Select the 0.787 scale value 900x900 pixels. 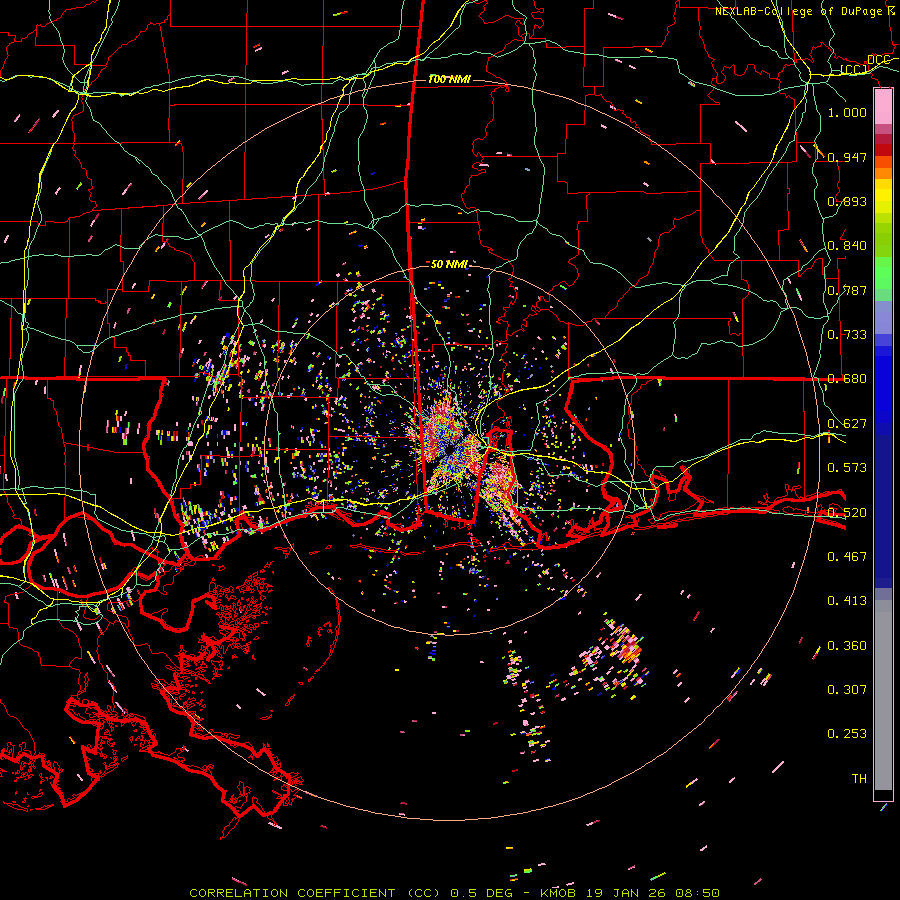pos(847,290)
